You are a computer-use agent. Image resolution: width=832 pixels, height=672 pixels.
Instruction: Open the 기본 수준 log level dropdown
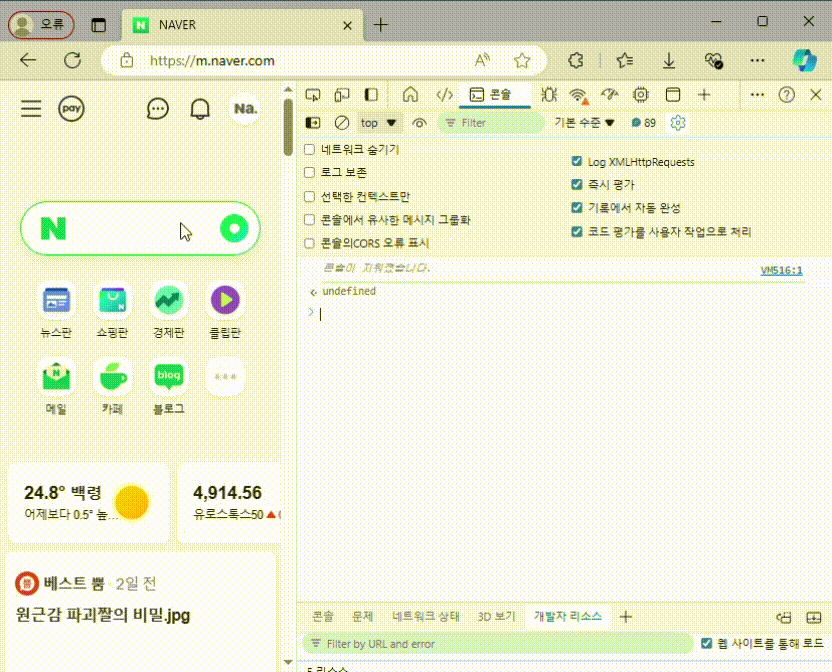coord(584,123)
